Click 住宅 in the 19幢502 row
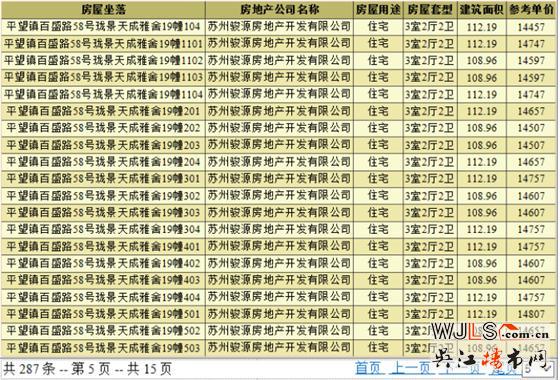The width and height of the screenshot is (560, 380). pos(378,331)
